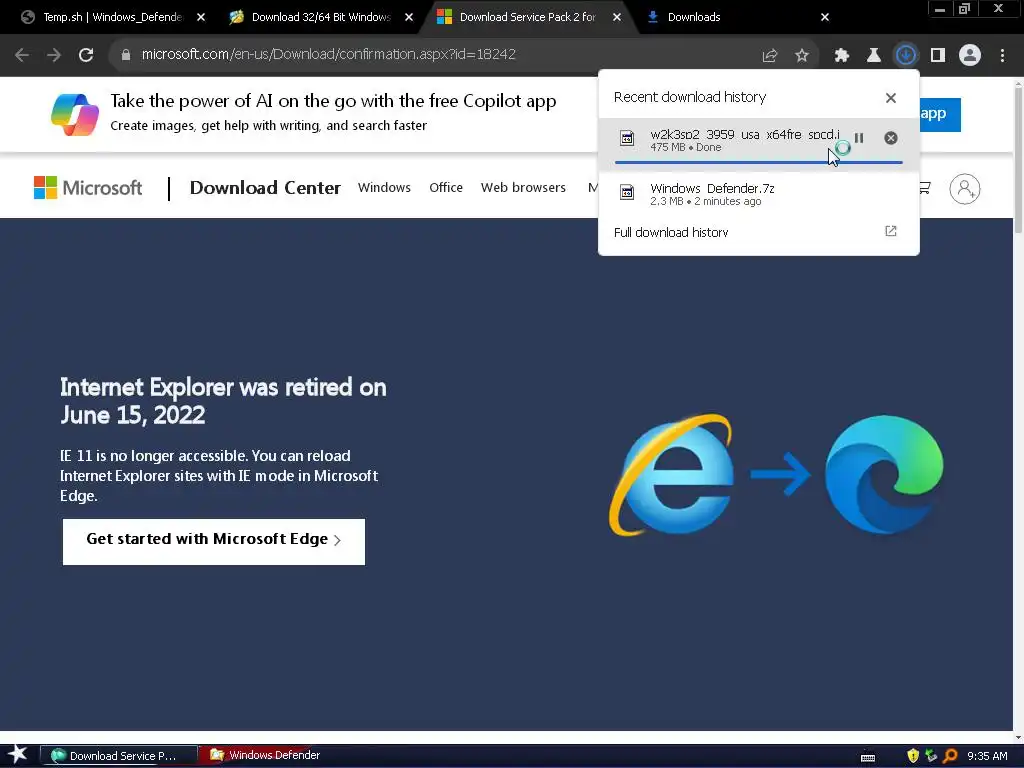Click the Copilot app logo
This screenshot has width=1024, height=768.
pos(75,114)
